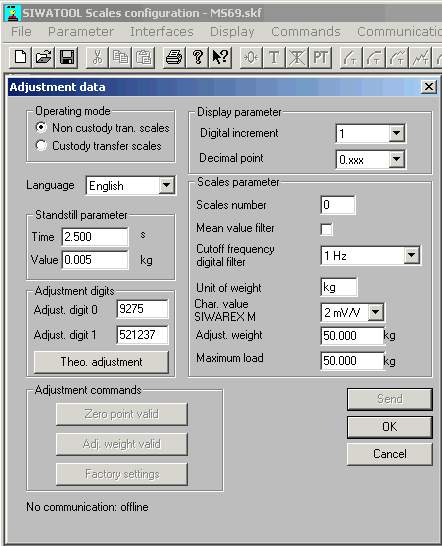Open the Display menu
The image size is (442, 546).
pos(232,32)
